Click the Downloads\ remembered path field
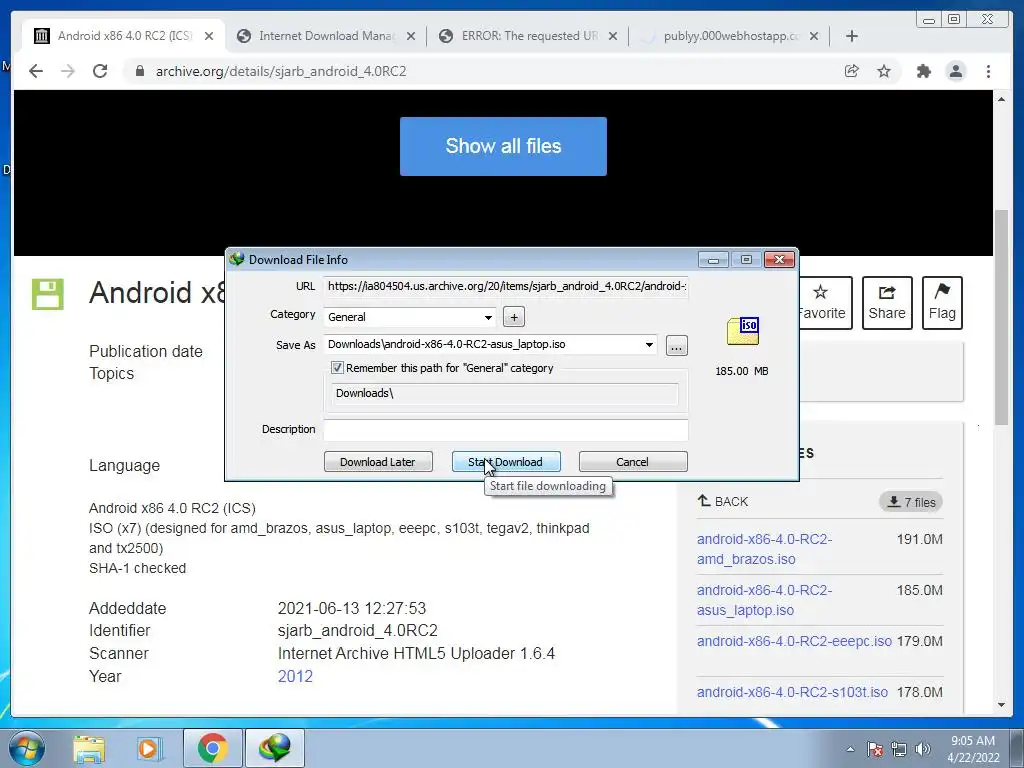This screenshot has height=768, width=1024. [x=505, y=393]
